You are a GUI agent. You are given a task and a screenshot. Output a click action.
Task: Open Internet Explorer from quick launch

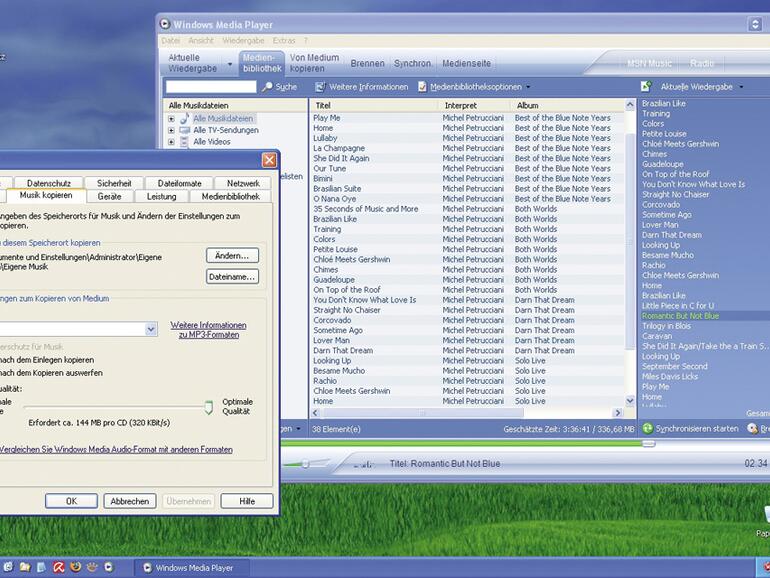pyautogui.click(x=8, y=567)
